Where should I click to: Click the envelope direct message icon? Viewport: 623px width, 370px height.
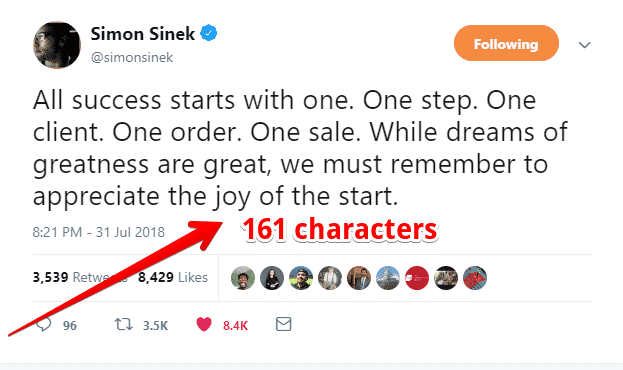coord(284,324)
